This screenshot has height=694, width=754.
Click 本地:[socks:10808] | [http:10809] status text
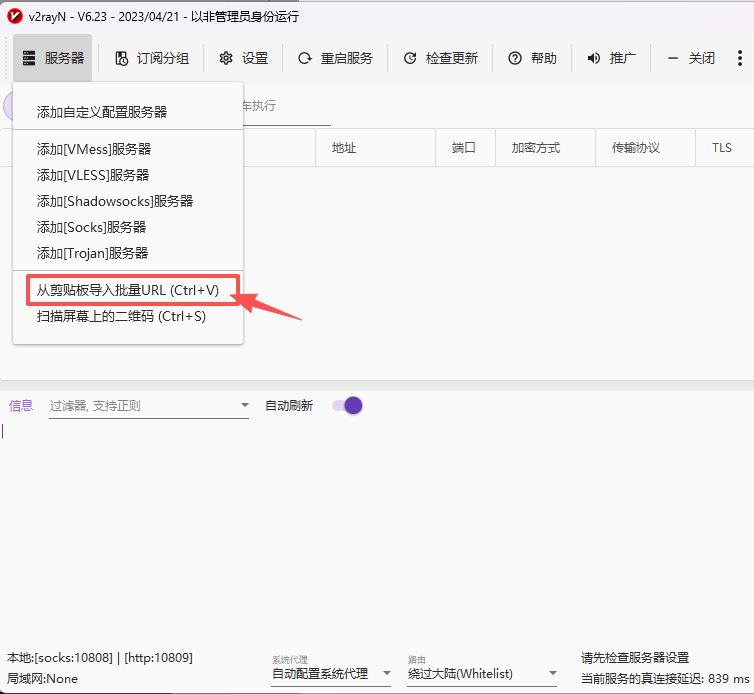coord(100,657)
